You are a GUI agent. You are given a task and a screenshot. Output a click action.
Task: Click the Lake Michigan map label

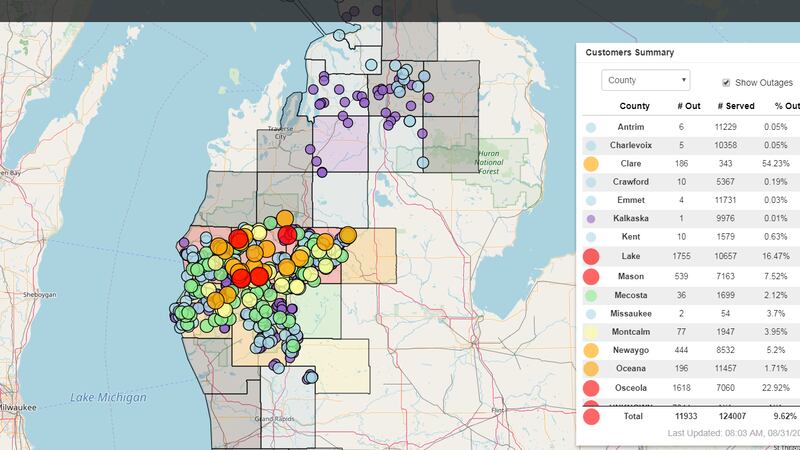pyautogui.click(x=108, y=397)
